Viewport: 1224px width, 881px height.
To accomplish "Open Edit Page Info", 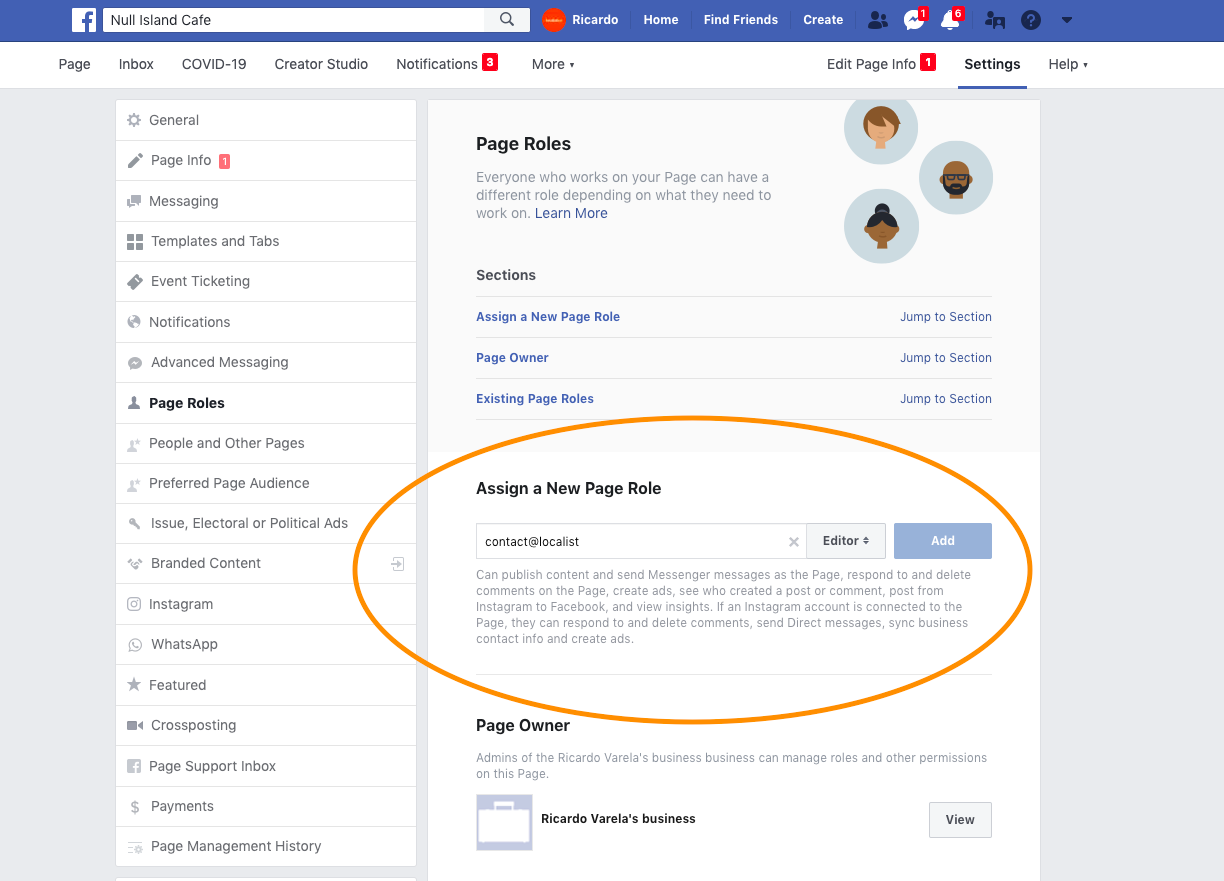I will (x=881, y=64).
